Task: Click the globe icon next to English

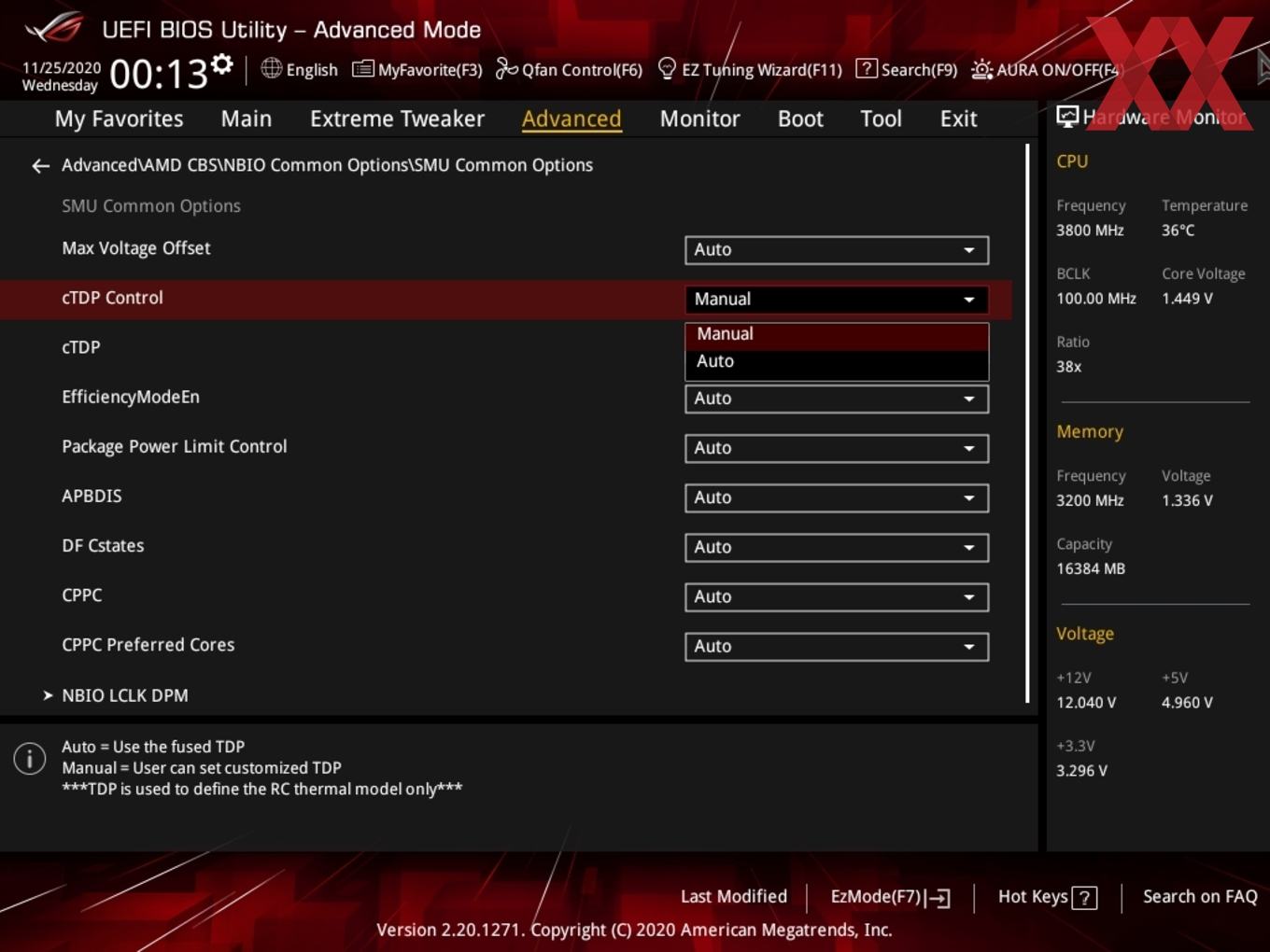Action: tap(271, 68)
